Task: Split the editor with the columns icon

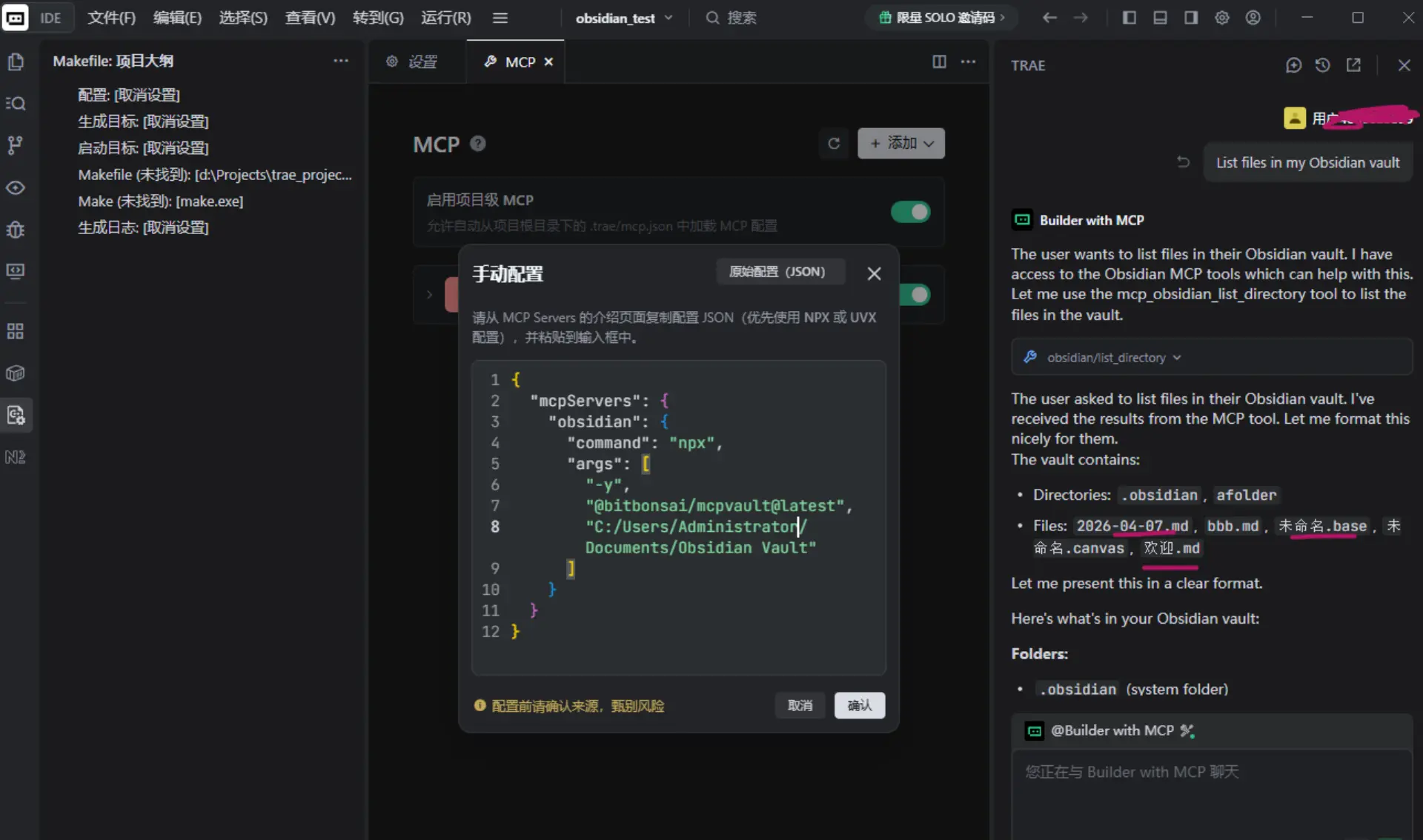Action: [939, 61]
